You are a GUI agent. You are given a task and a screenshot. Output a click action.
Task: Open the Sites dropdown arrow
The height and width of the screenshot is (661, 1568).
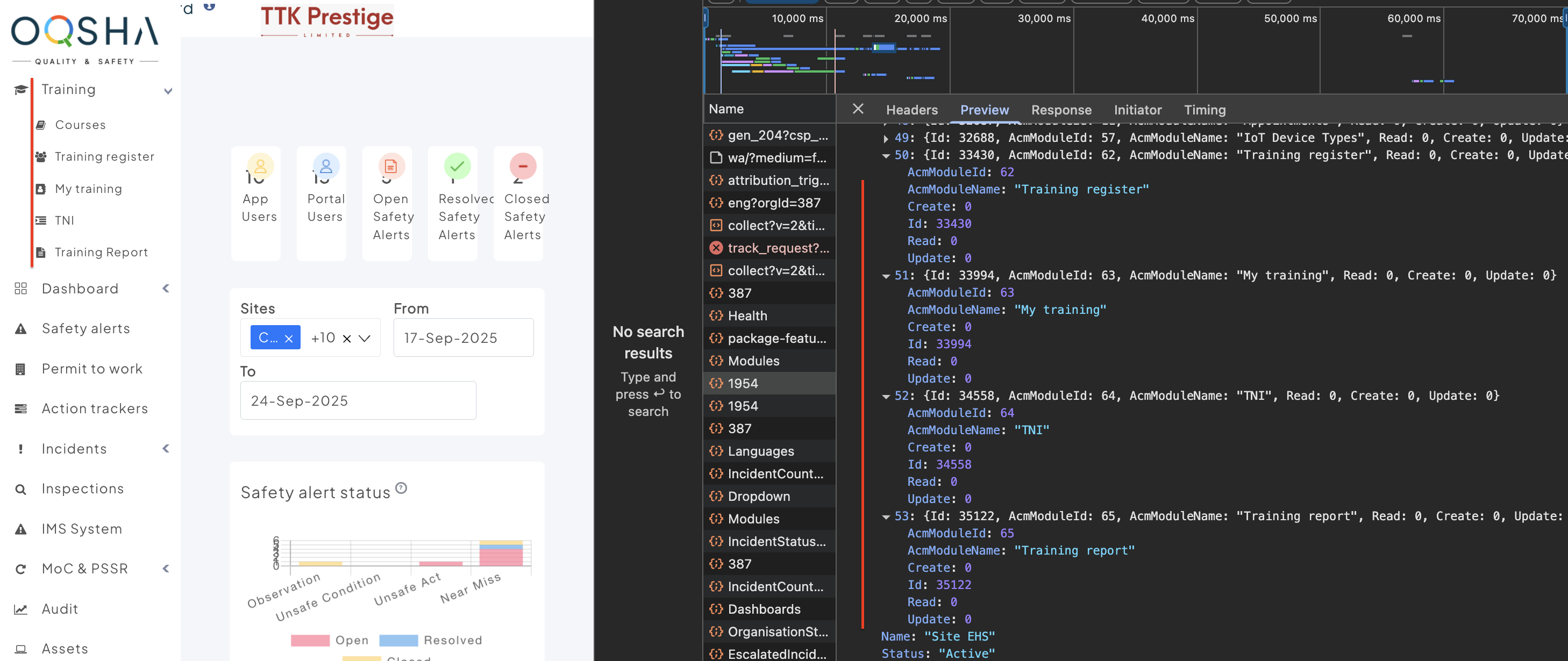point(365,338)
